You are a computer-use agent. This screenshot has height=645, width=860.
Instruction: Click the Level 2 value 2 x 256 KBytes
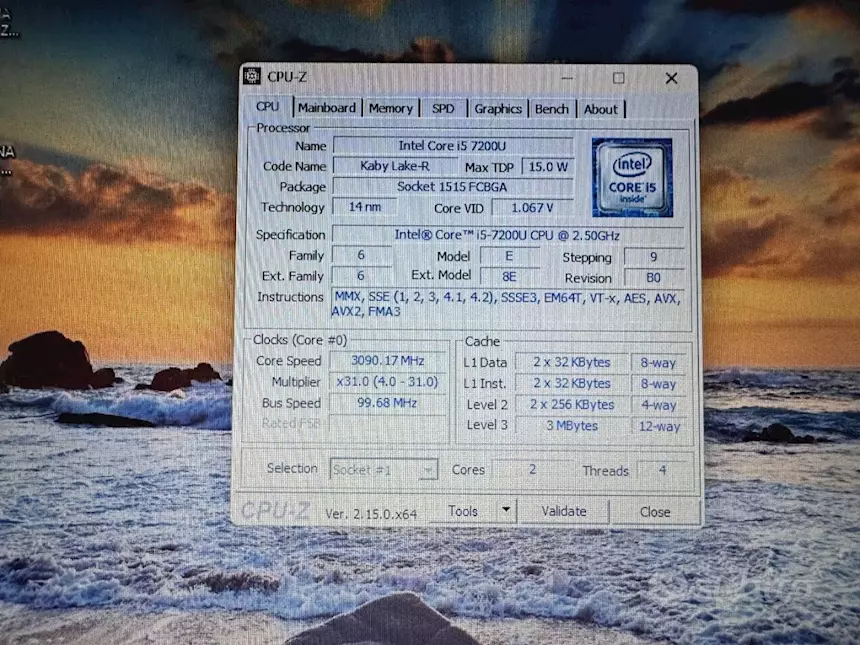[x=572, y=404]
